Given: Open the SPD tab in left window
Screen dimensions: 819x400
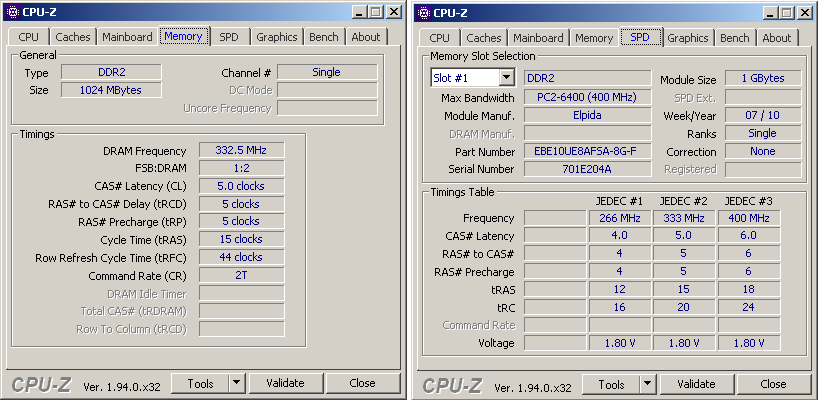Looking at the screenshot, I should (229, 37).
